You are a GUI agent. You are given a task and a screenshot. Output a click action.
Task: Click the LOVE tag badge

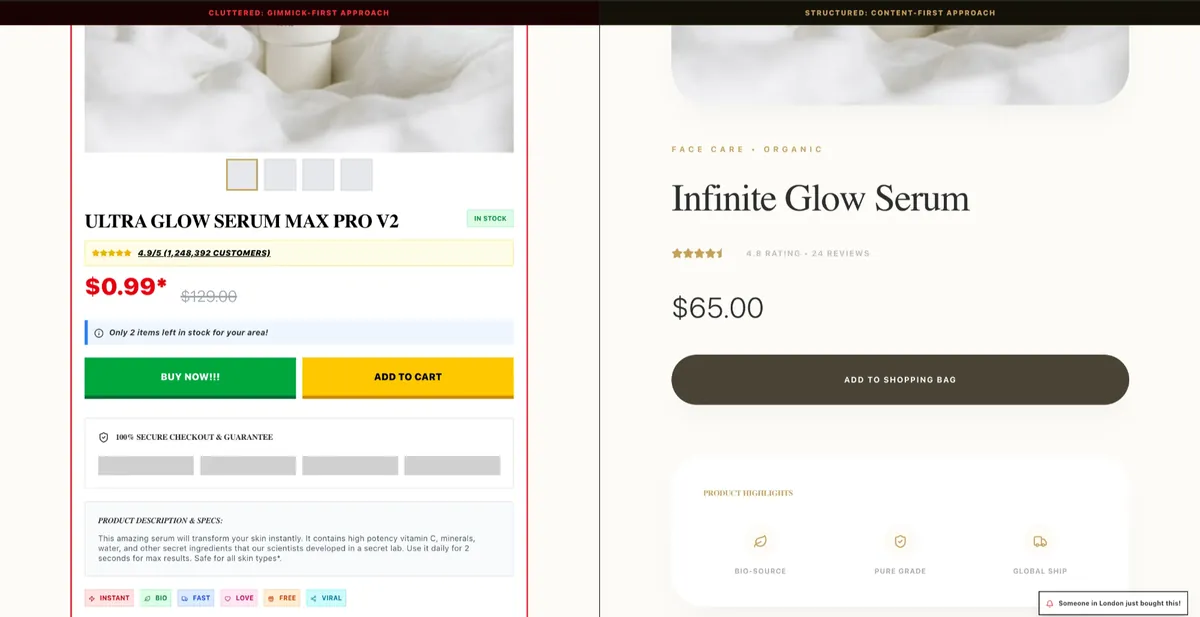(x=239, y=598)
